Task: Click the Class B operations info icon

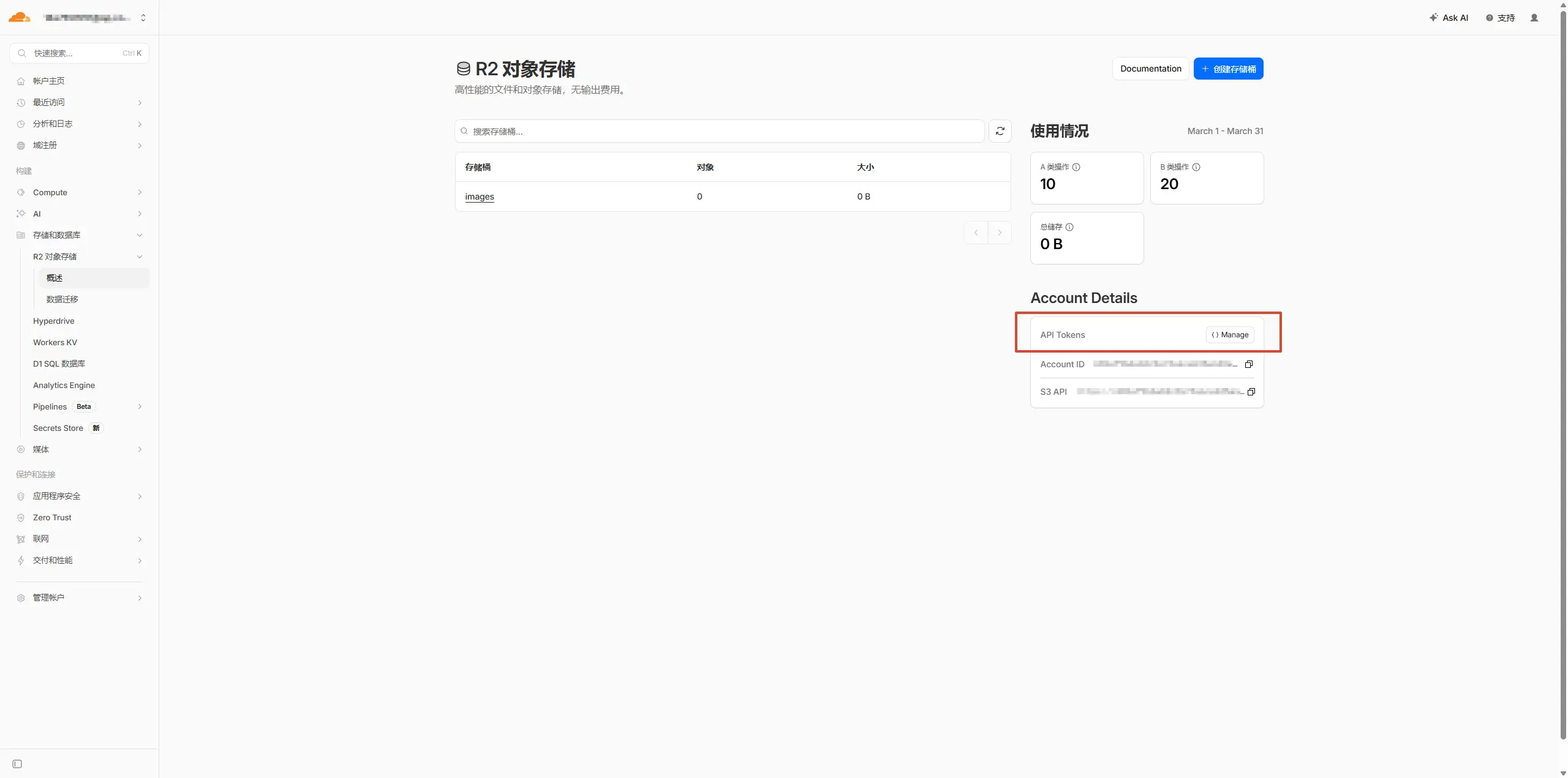Action: [1196, 167]
